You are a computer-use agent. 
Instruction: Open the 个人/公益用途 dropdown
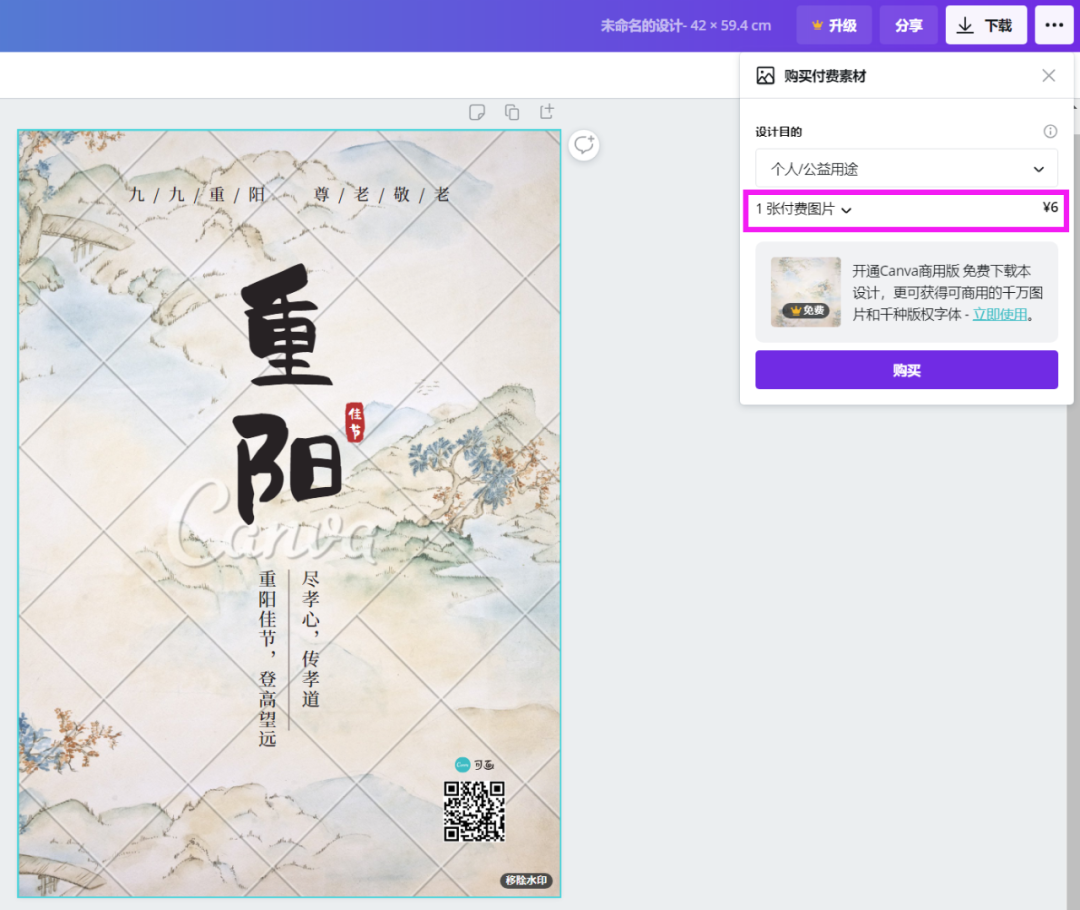pyautogui.click(x=906, y=169)
